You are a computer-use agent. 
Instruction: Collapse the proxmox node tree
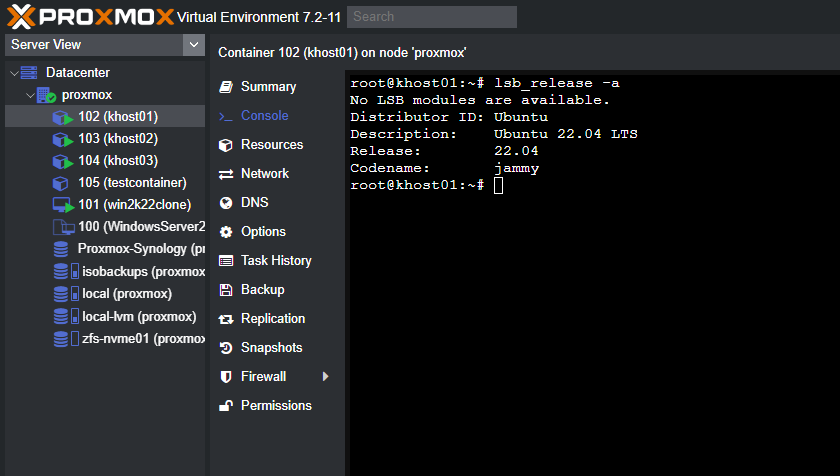coord(30,95)
